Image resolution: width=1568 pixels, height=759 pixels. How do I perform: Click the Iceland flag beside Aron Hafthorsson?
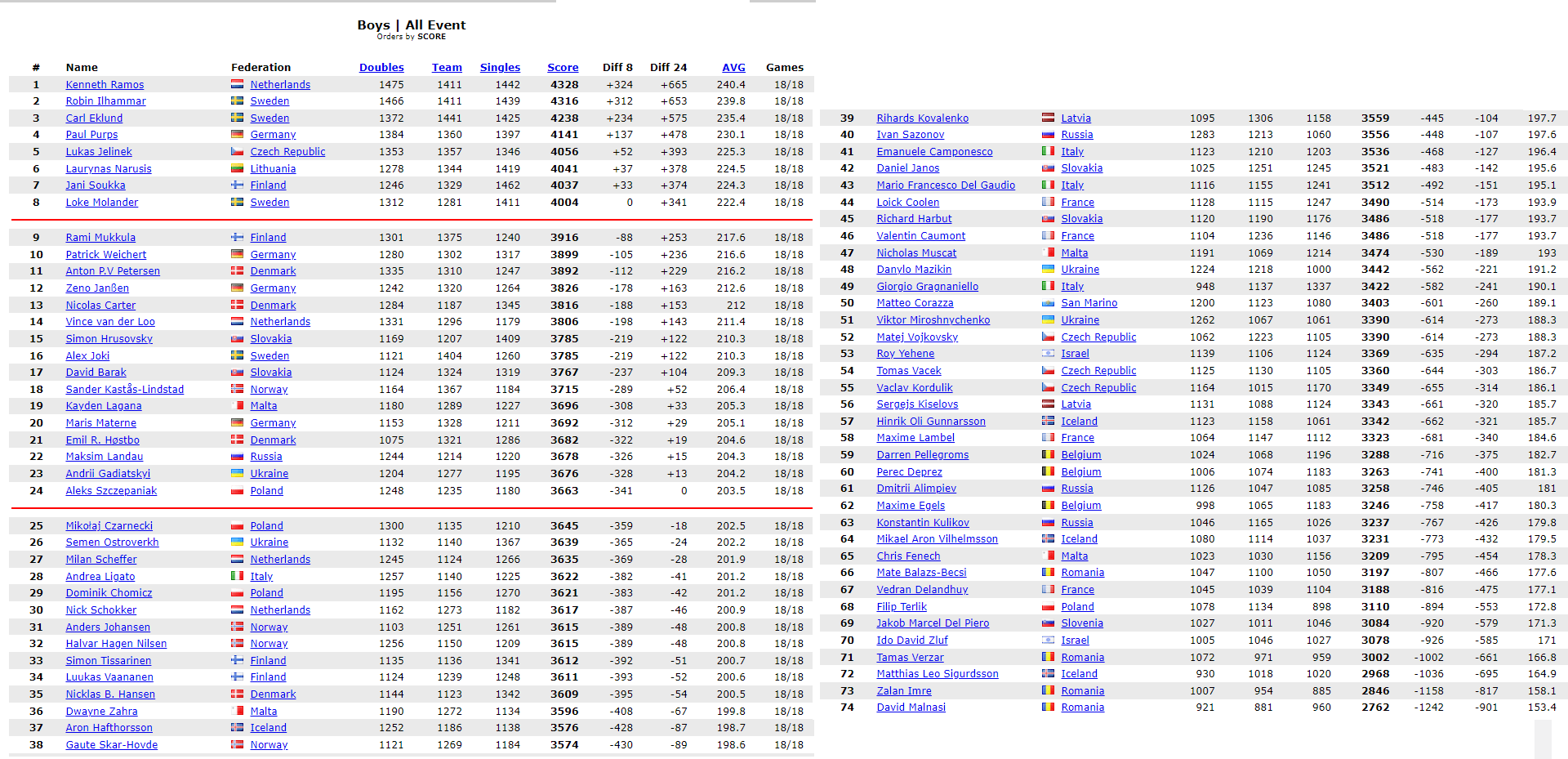point(237,728)
